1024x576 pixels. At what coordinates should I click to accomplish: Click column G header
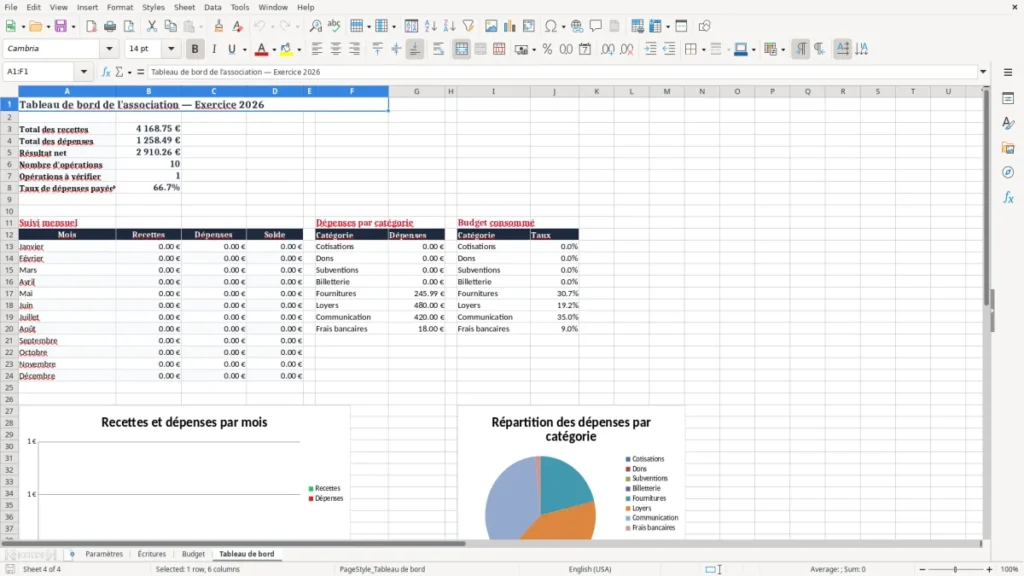pyautogui.click(x=417, y=91)
